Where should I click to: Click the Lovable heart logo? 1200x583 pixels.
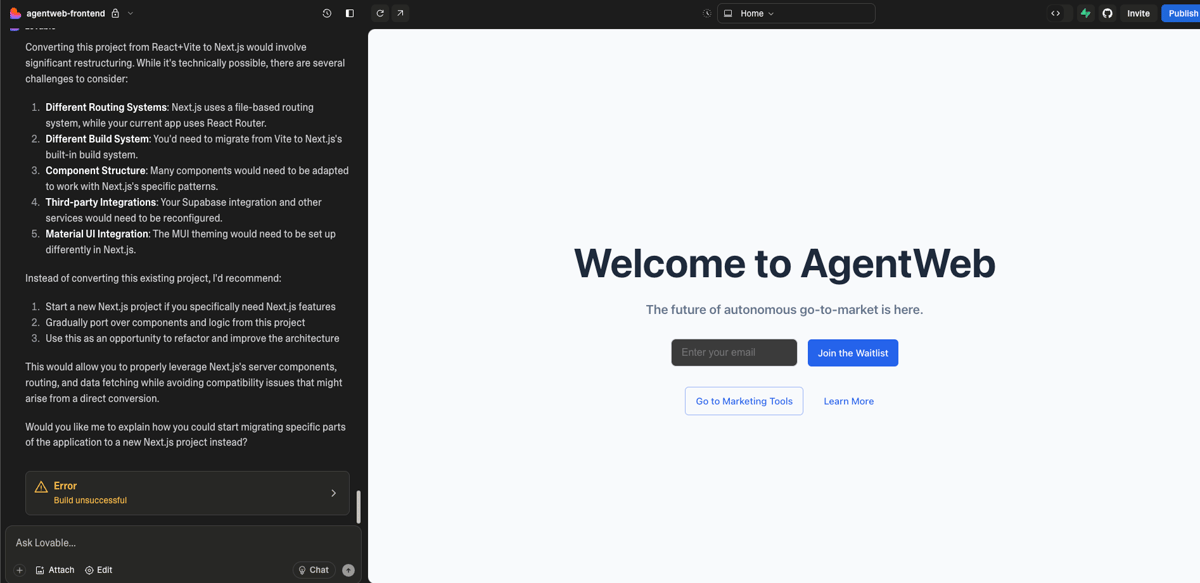point(15,13)
